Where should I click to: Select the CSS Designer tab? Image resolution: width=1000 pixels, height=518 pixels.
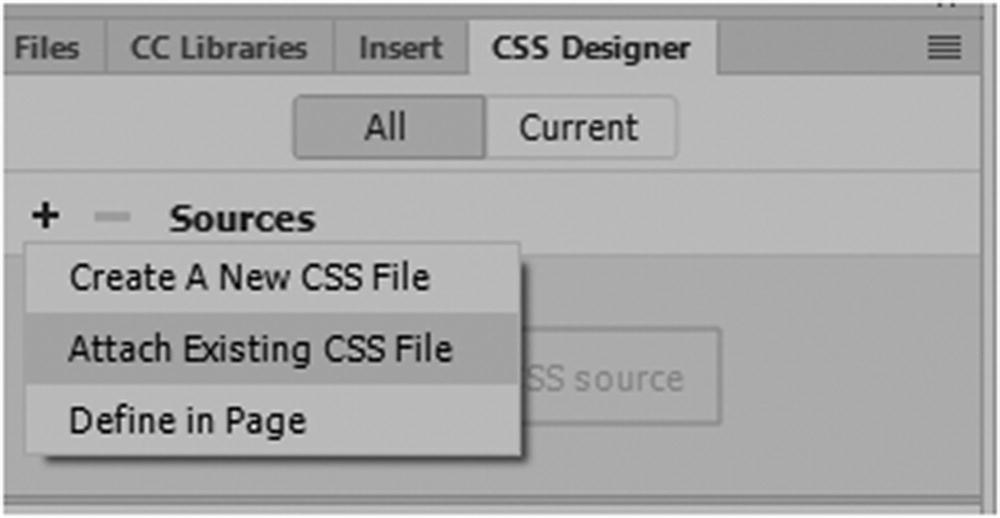point(590,48)
